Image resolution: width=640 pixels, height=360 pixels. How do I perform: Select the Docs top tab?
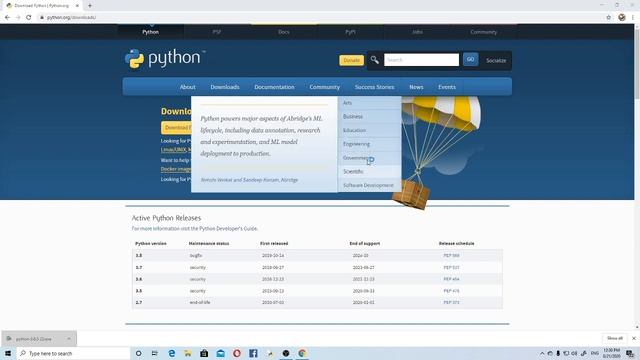[284, 32]
